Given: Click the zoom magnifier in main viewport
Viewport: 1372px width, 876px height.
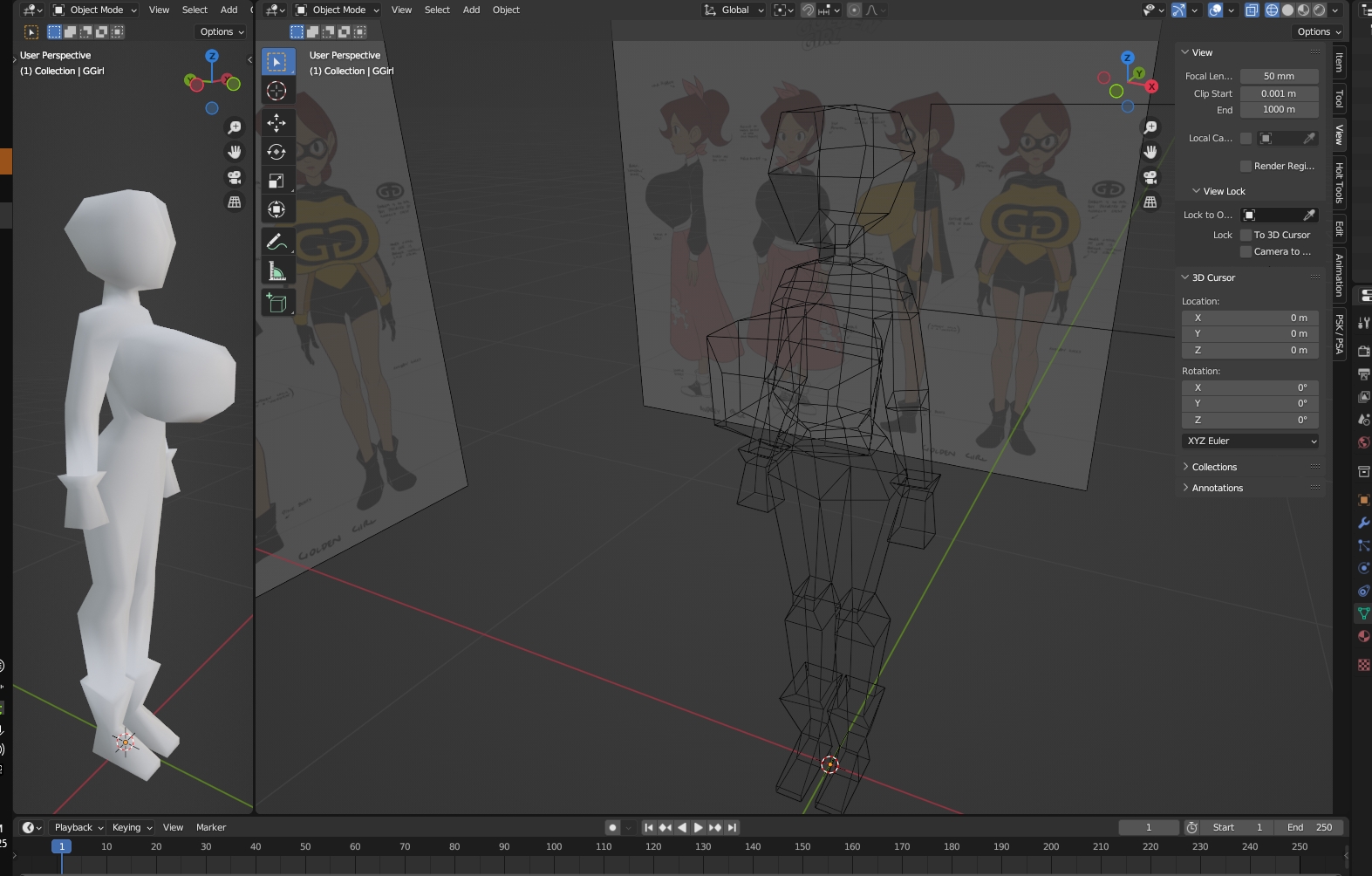Looking at the screenshot, I should point(1150,127).
